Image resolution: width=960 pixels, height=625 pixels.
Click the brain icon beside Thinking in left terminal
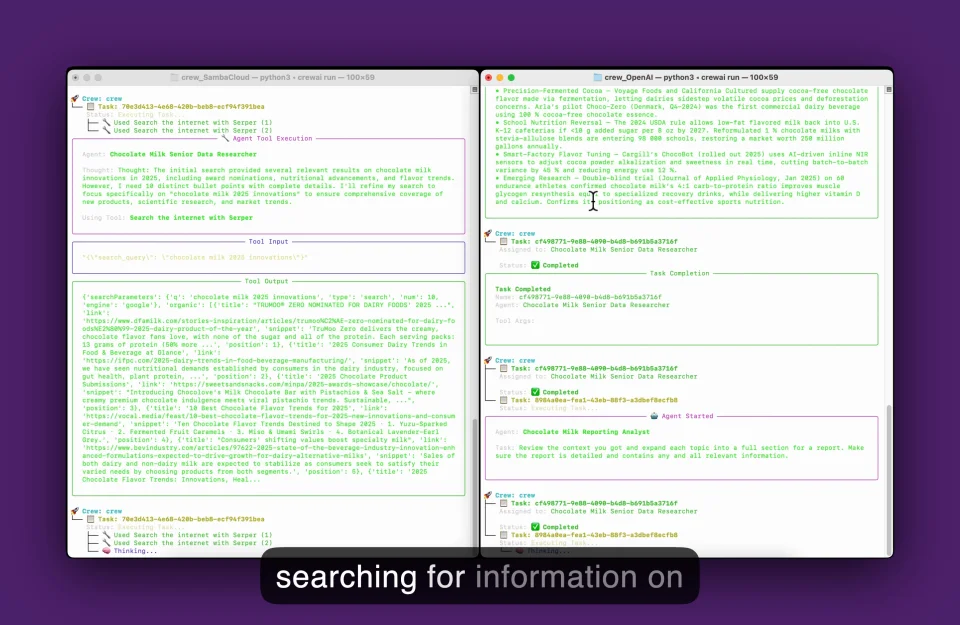point(107,551)
